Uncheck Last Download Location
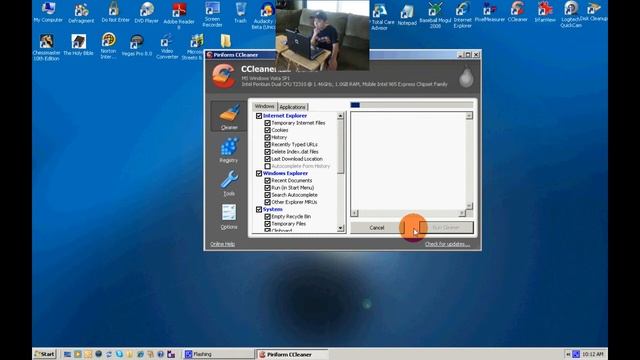 pos(267,159)
